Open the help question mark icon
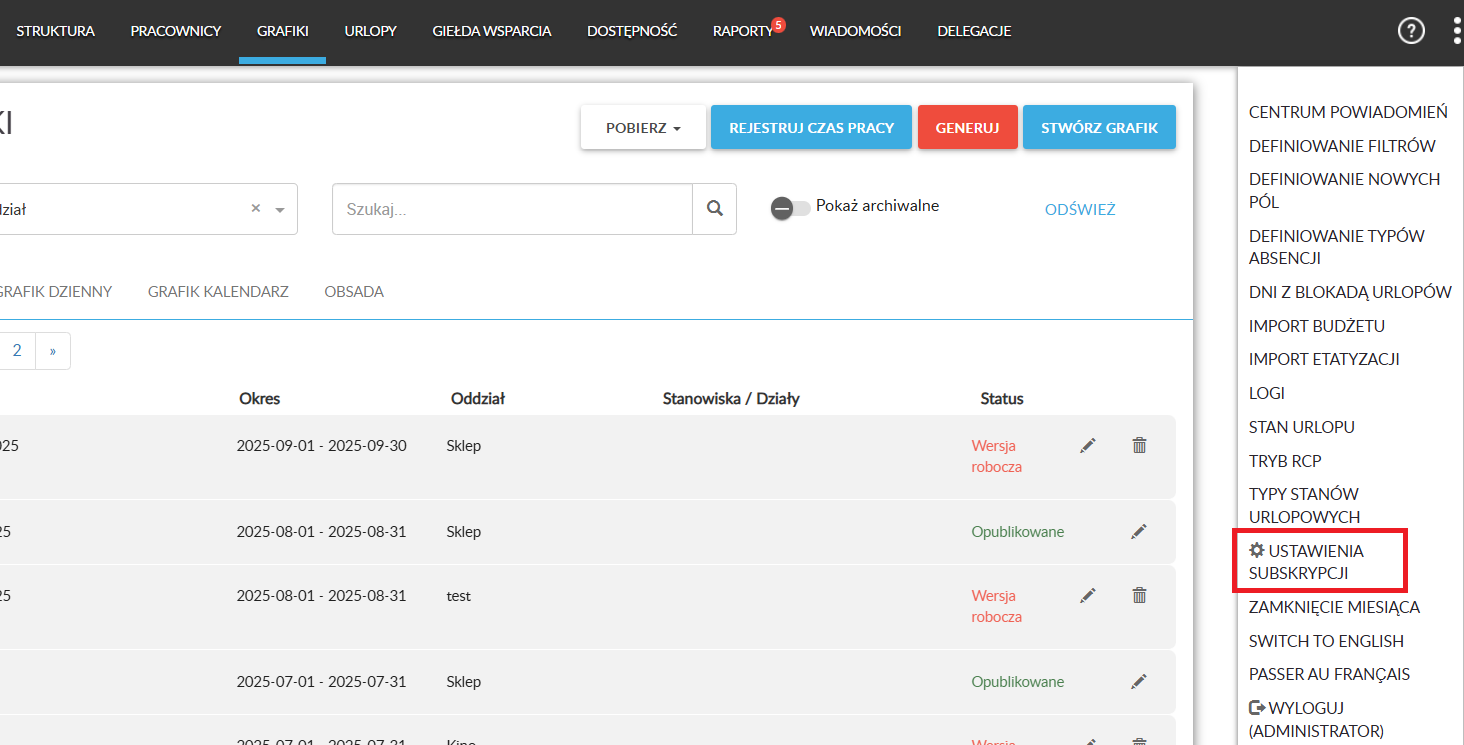The height and width of the screenshot is (745, 1464). pos(1411,31)
